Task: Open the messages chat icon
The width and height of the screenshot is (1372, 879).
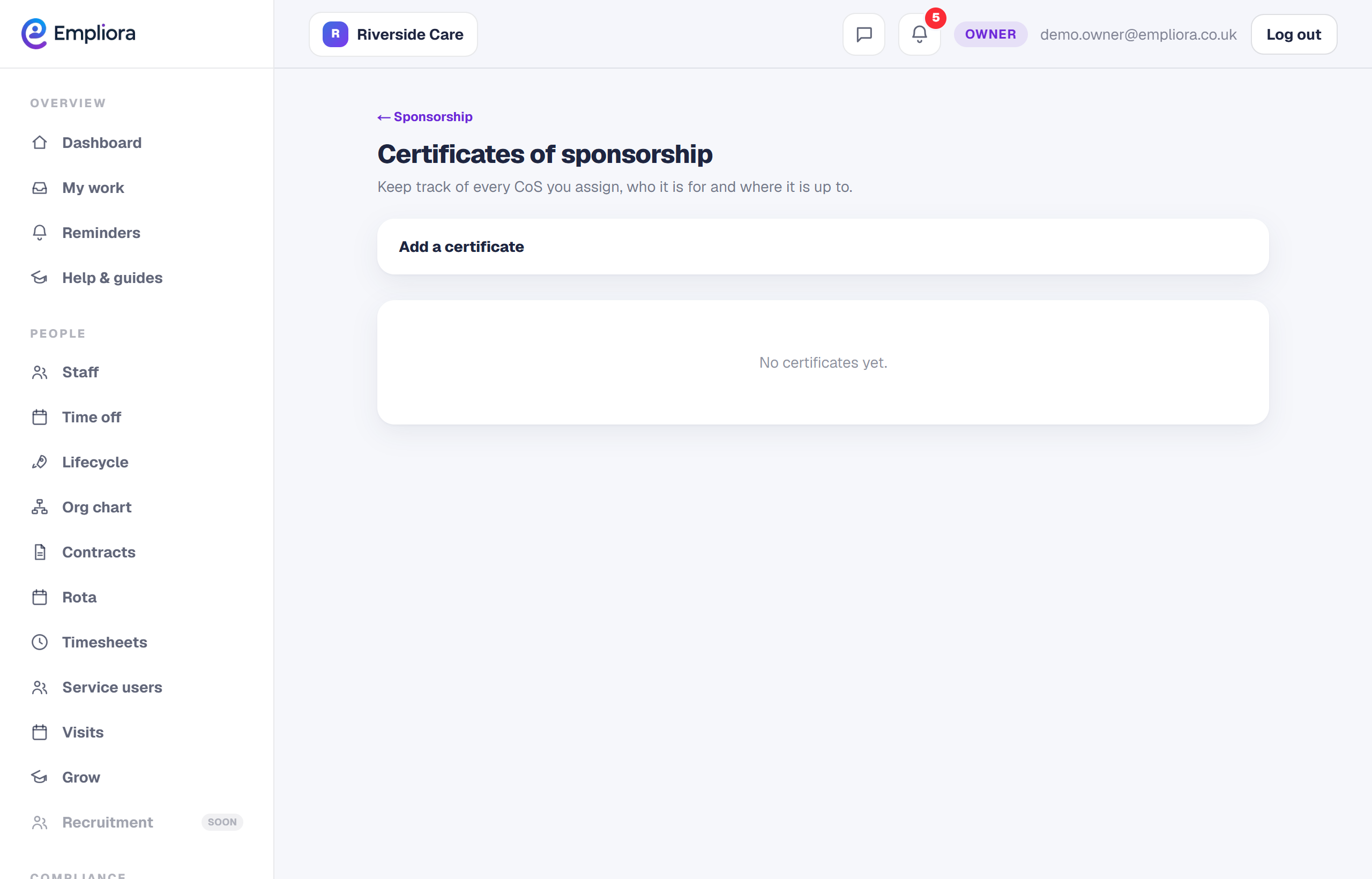Action: (863, 34)
